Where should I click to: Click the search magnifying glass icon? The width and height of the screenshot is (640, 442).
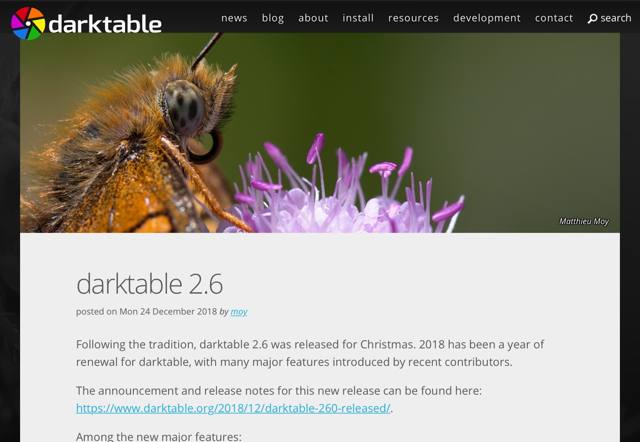pos(592,18)
